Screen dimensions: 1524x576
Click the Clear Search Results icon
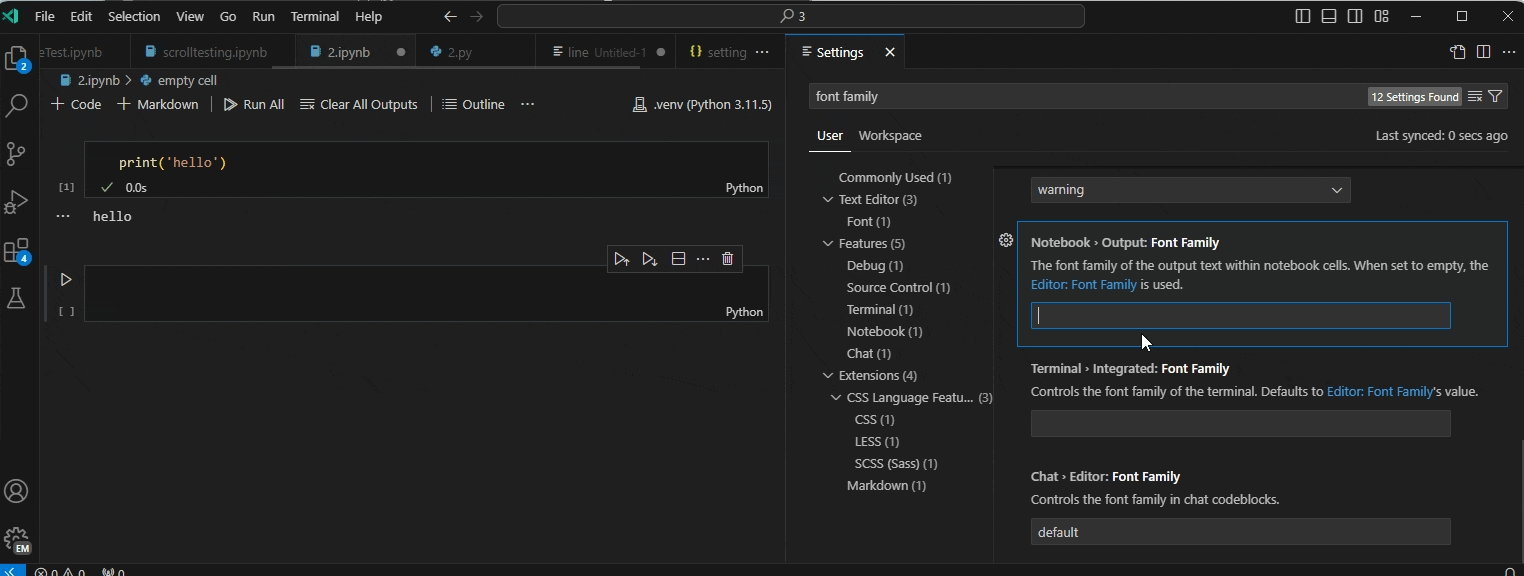click(x=1475, y=96)
